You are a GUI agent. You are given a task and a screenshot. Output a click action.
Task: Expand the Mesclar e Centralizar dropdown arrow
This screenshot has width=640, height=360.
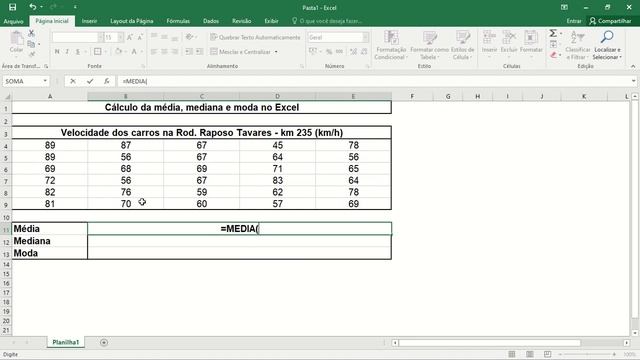pyautogui.click(x=276, y=52)
